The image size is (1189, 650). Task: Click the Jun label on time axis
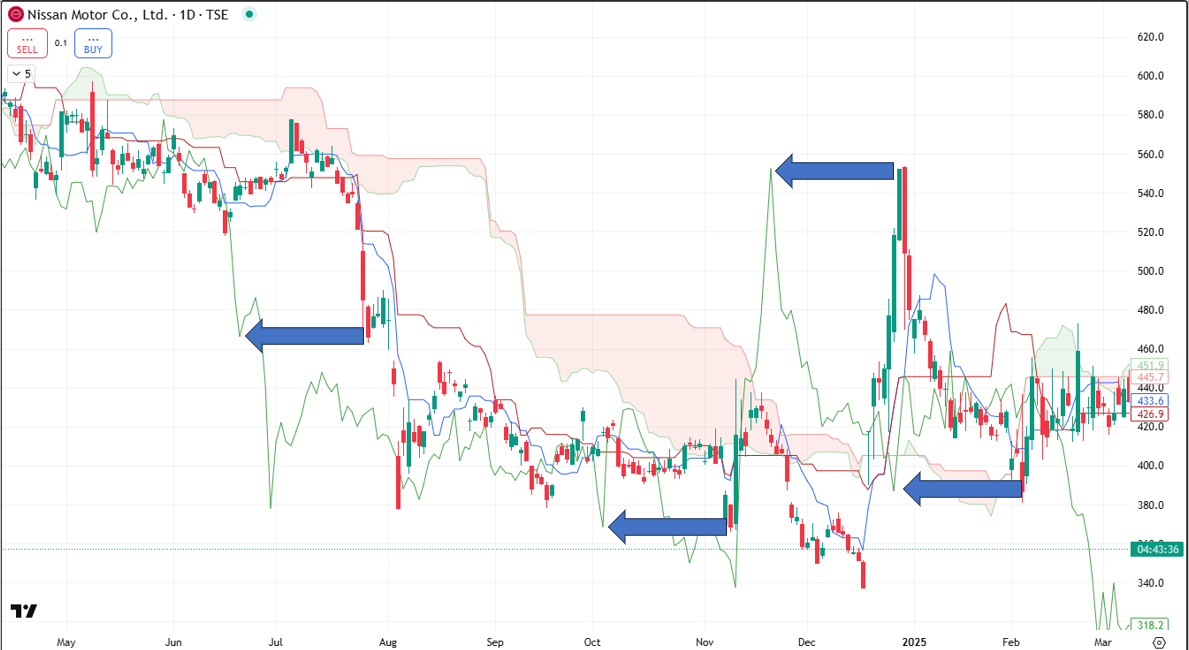point(174,642)
